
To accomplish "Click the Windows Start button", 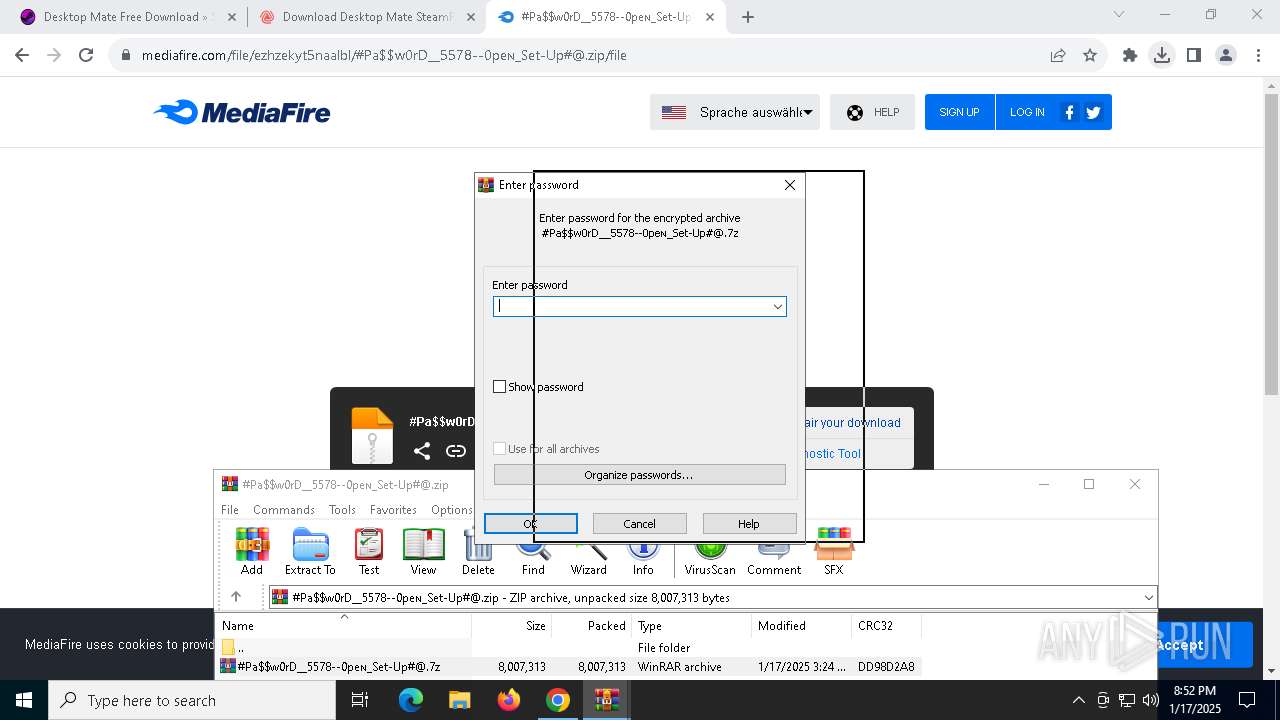I will [x=24, y=700].
